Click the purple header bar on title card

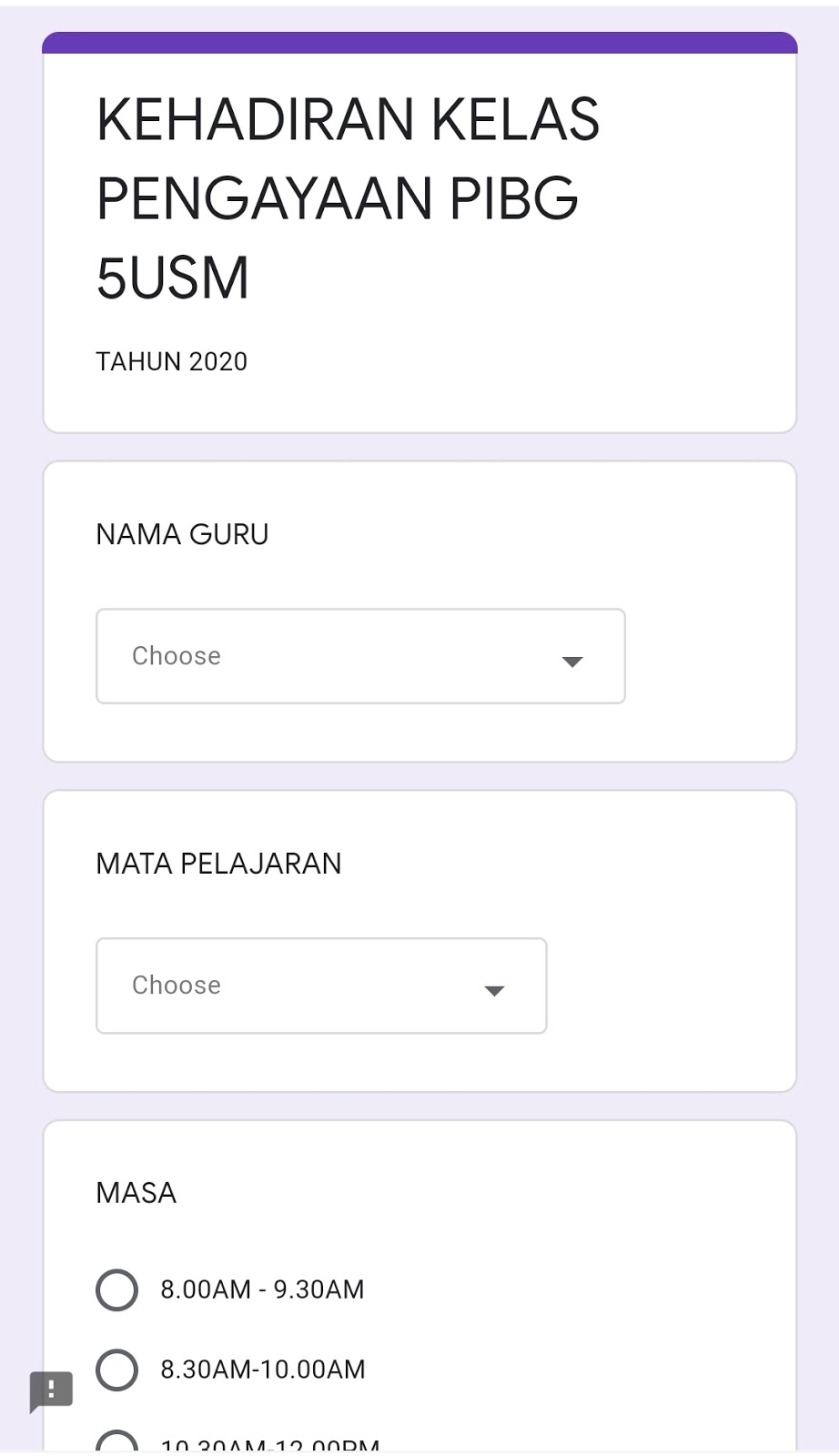(x=419, y=43)
